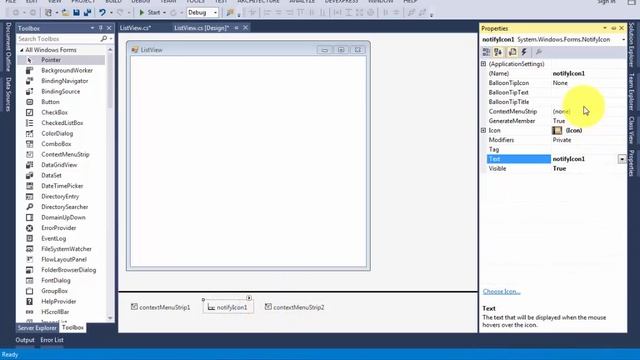This screenshot has width=640, height=360.
Task: Open the Error List tab
Action: click(x=52, y=340)
